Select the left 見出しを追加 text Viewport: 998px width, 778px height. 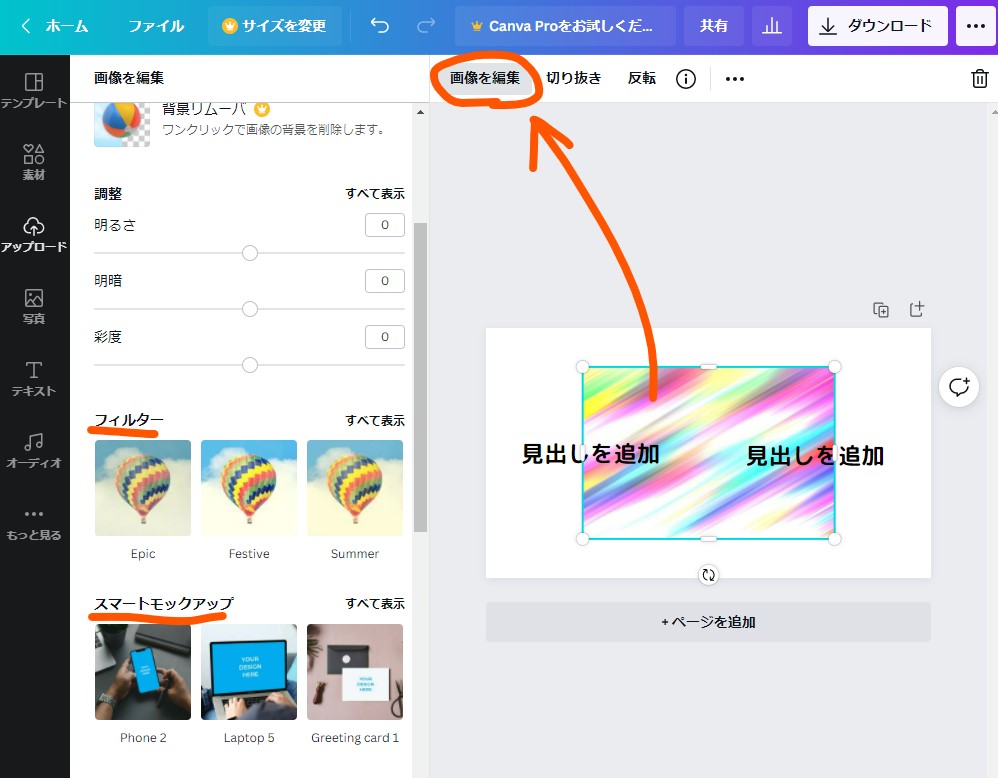tap(590, 454)
